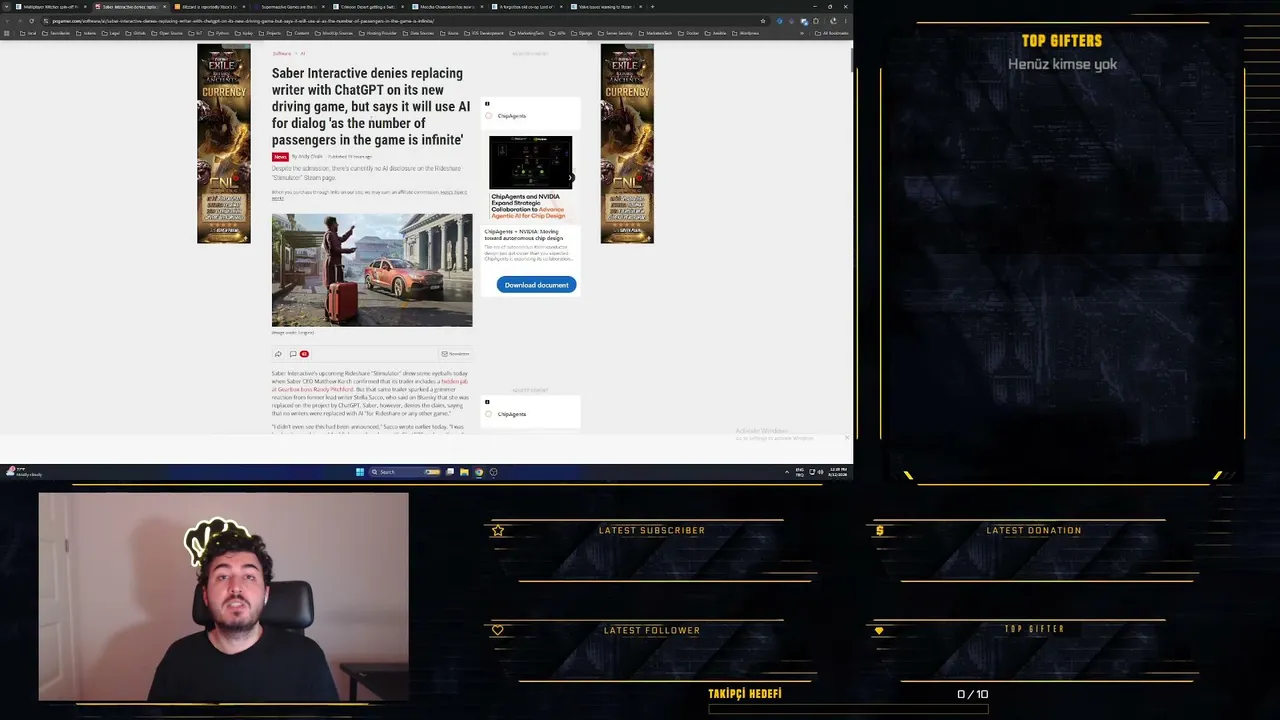This screenshot has width=1280, height=720.
Task: Click the Software breadcrumb link
Action: point(281,54)
